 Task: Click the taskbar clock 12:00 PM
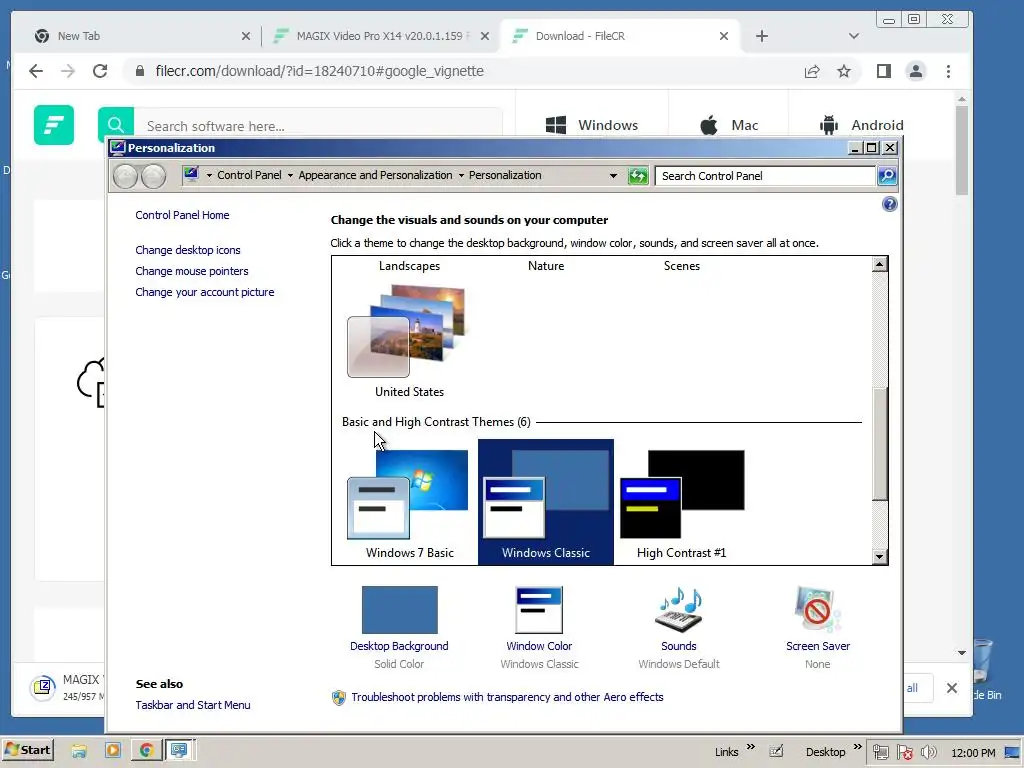point(973,753)
